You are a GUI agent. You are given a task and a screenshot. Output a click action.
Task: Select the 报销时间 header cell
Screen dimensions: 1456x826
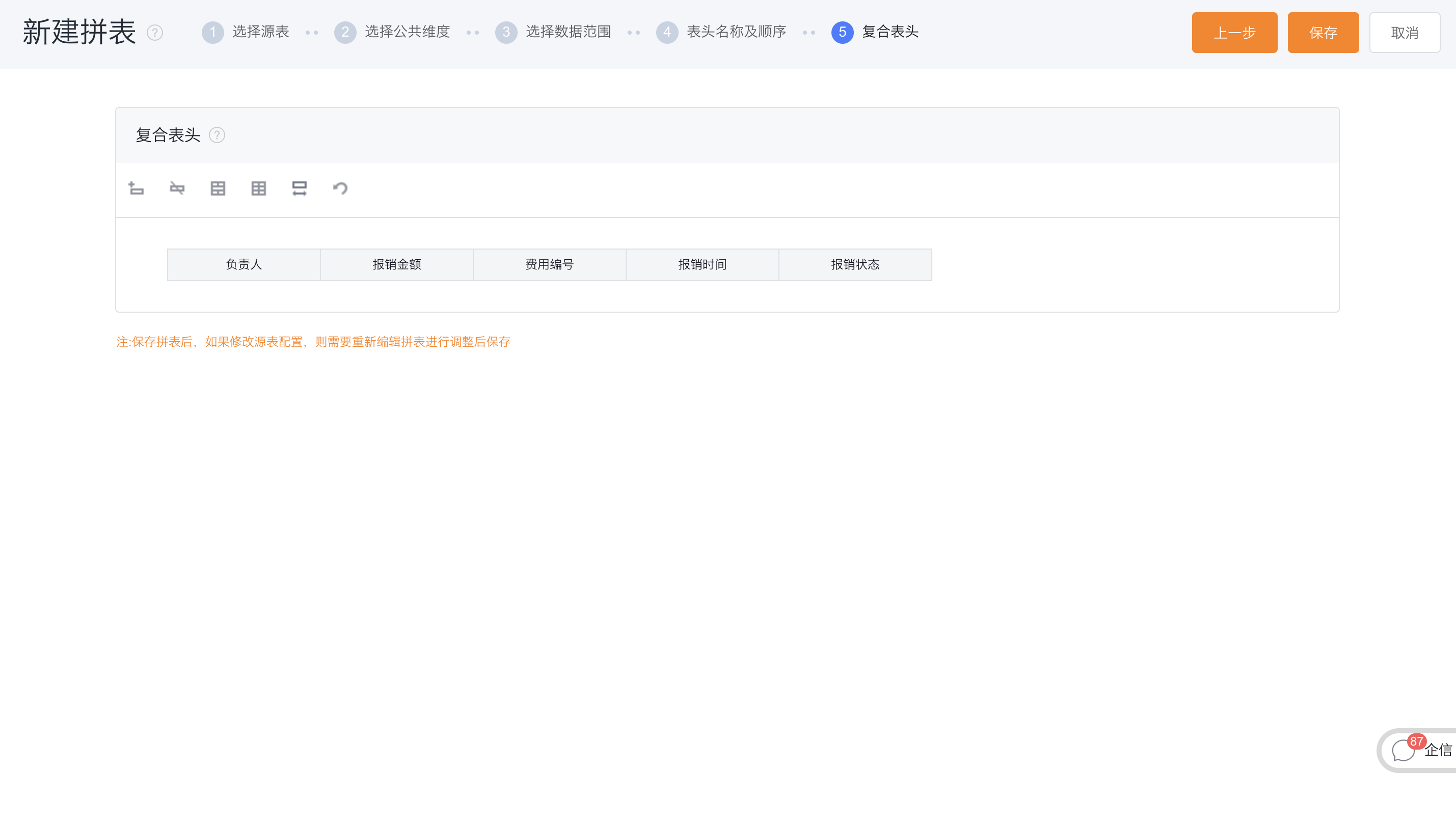[x=703, y=265]
